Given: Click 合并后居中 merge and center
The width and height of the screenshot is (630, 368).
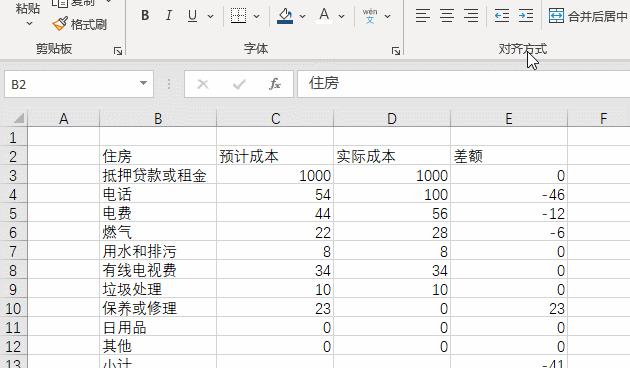Looking at the screenshot, I should point(588,16).
